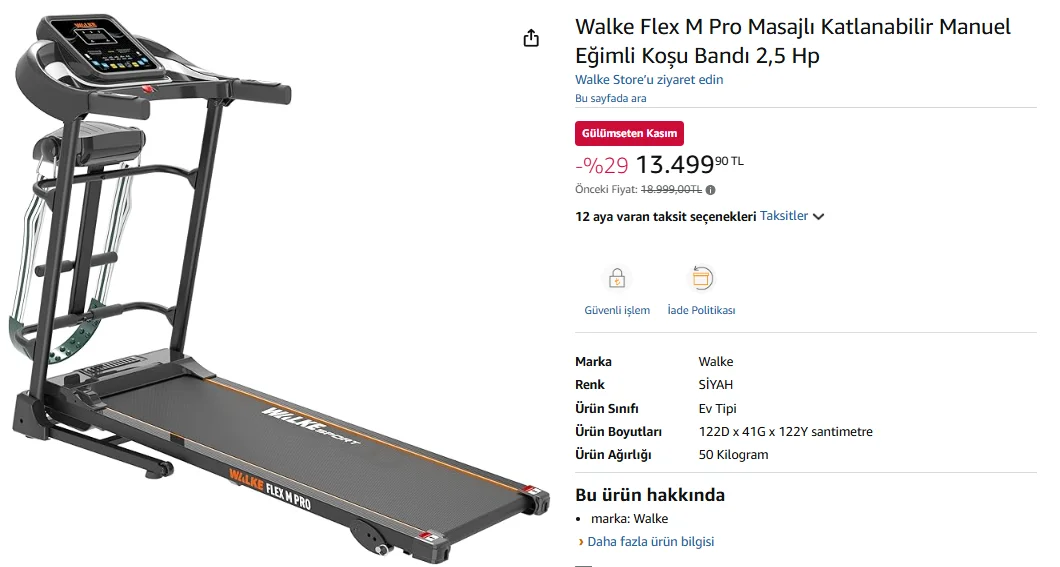The width and height of the screenshot is (1060, 567).
Task: Click the İade Politikası return box icon
Action: coord(701,278)
